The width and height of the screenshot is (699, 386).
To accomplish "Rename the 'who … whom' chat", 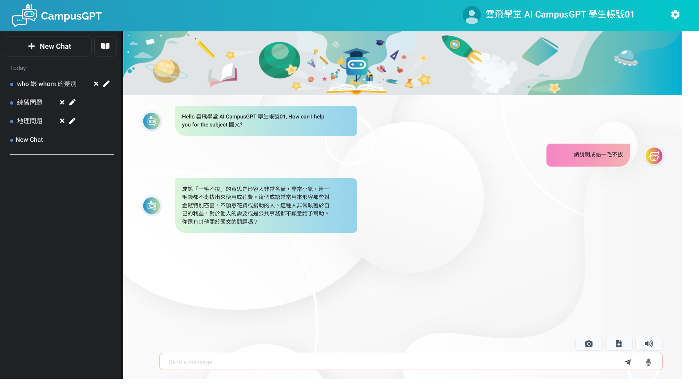I will pos(106,84).
